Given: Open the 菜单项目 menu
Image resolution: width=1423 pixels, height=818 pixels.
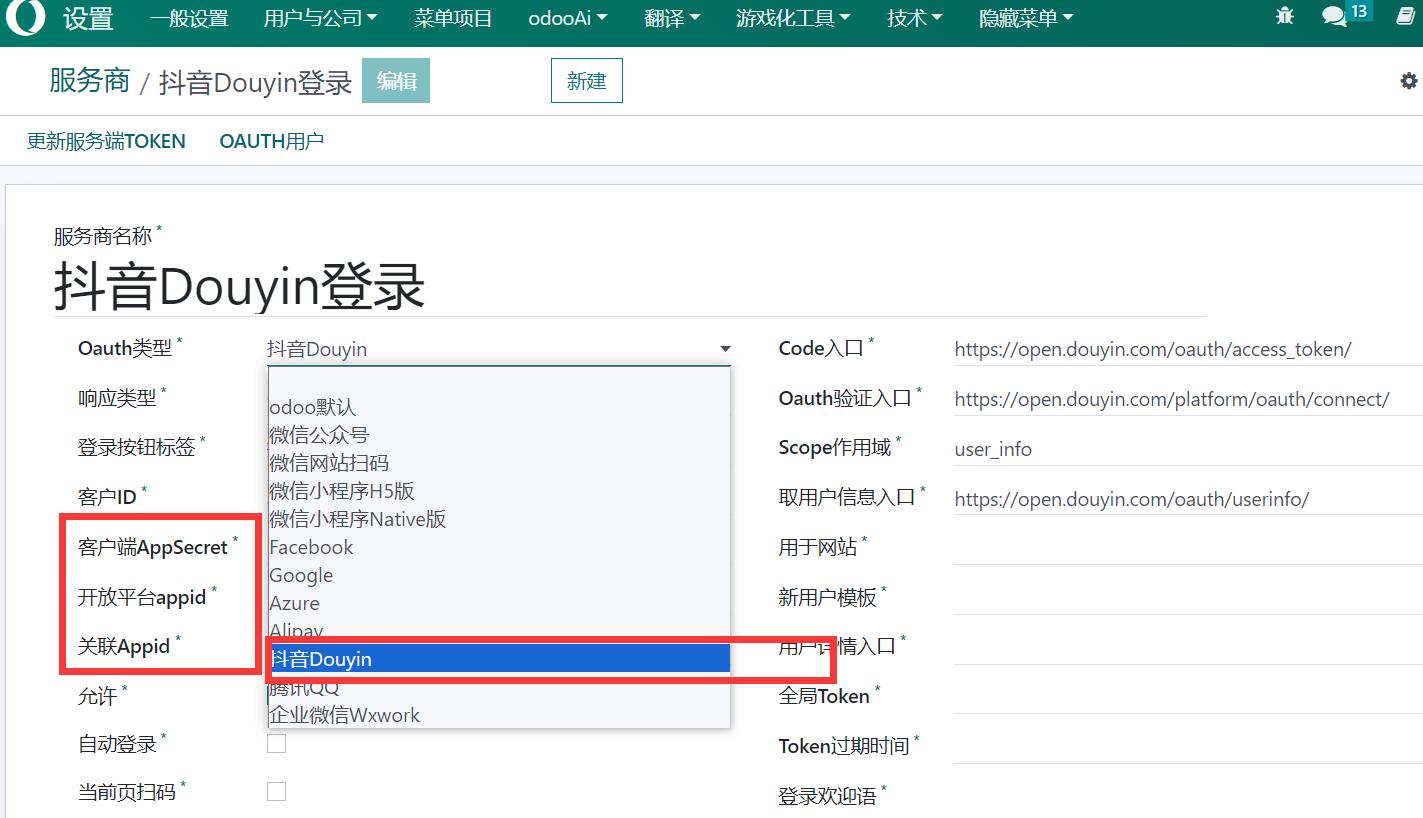Looking at the screenshot, I should coord(453,18).
